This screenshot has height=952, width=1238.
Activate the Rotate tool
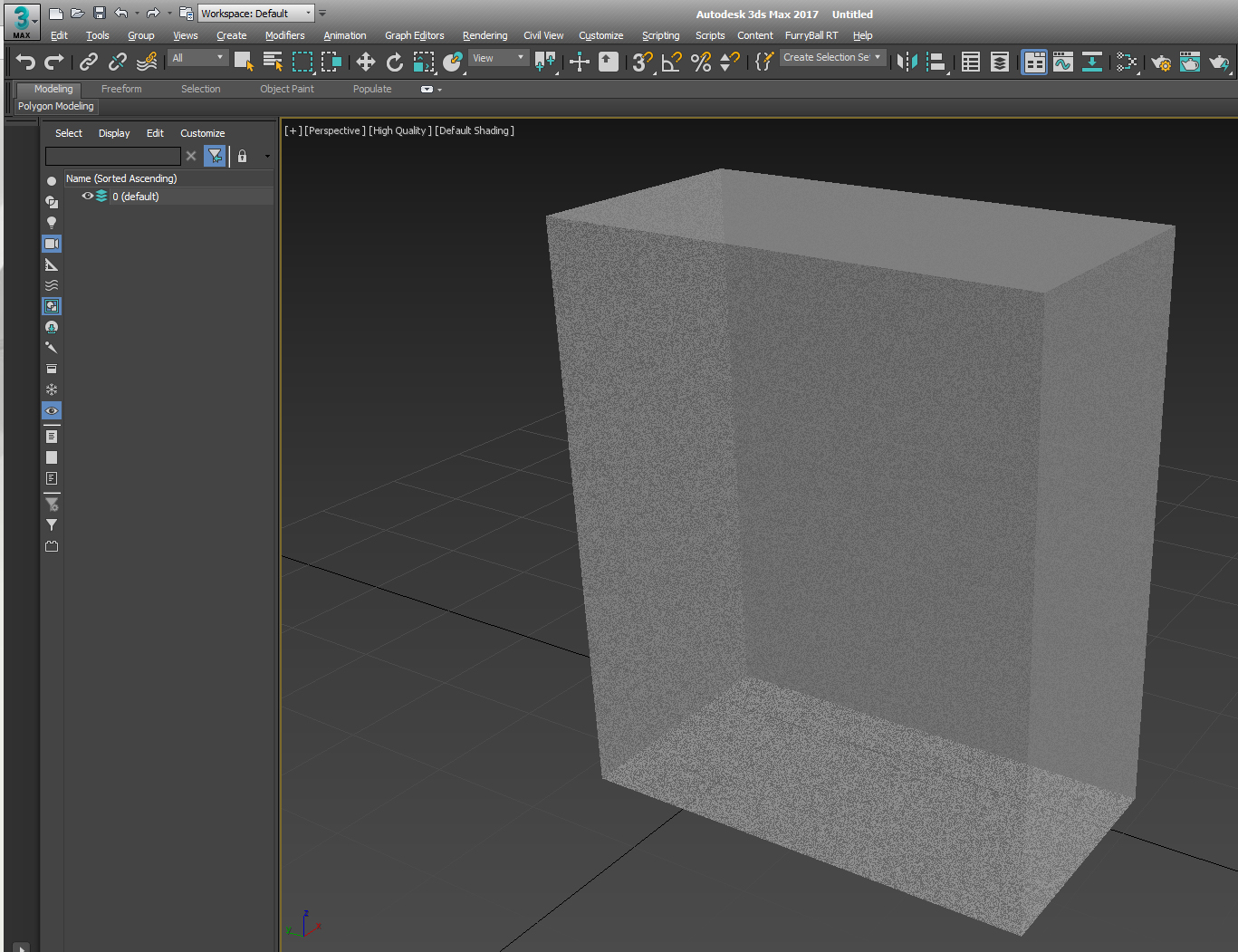[394, 62]
